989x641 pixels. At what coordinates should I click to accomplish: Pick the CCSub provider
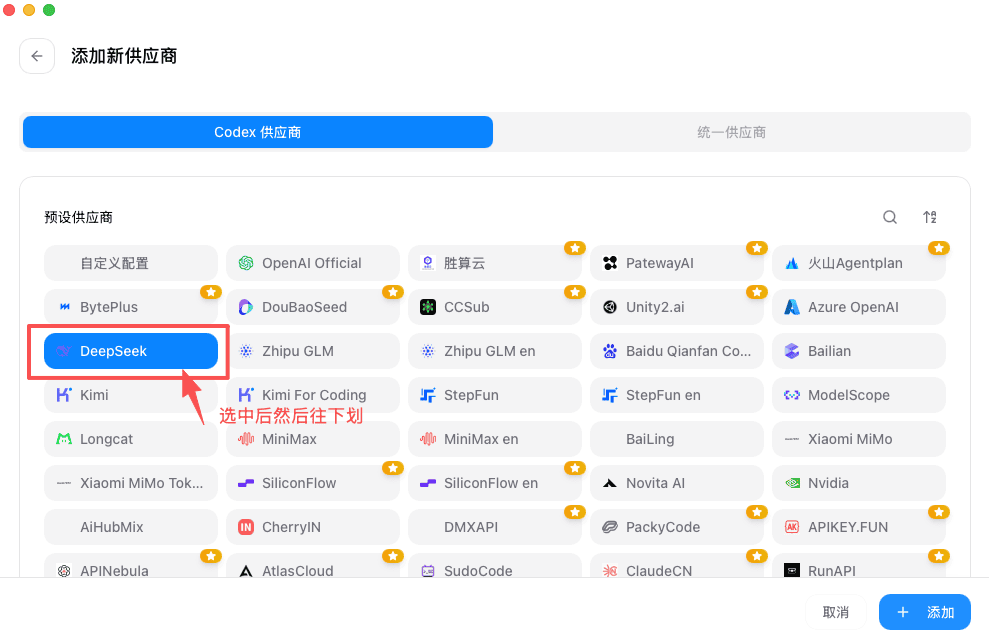tap(494, 307)
